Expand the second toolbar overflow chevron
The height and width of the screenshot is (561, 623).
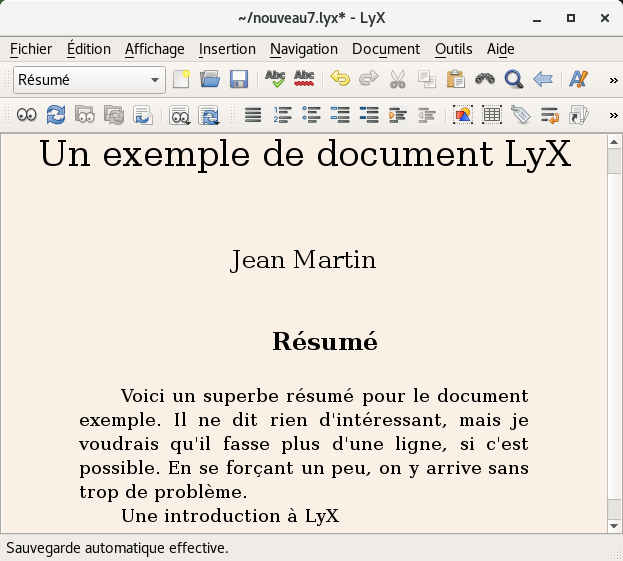point(613,116)
